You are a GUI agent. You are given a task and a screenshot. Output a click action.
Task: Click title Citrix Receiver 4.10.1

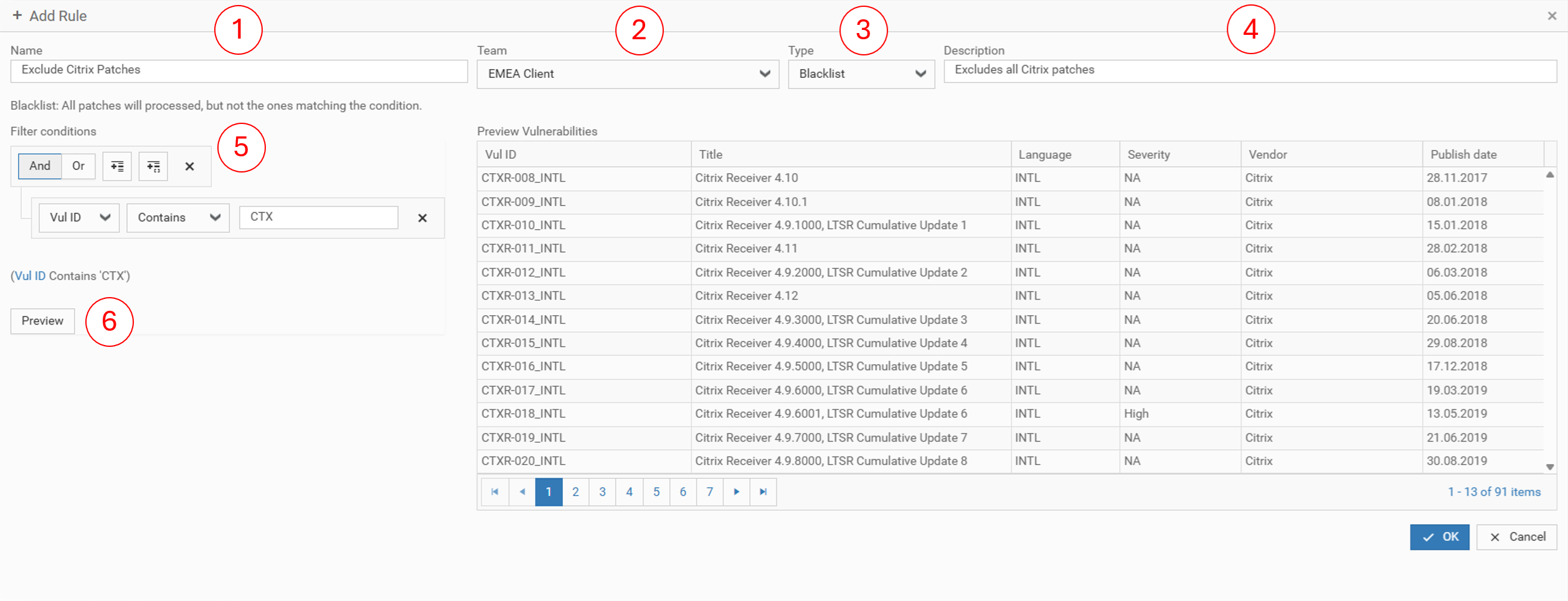pos(751,202)
